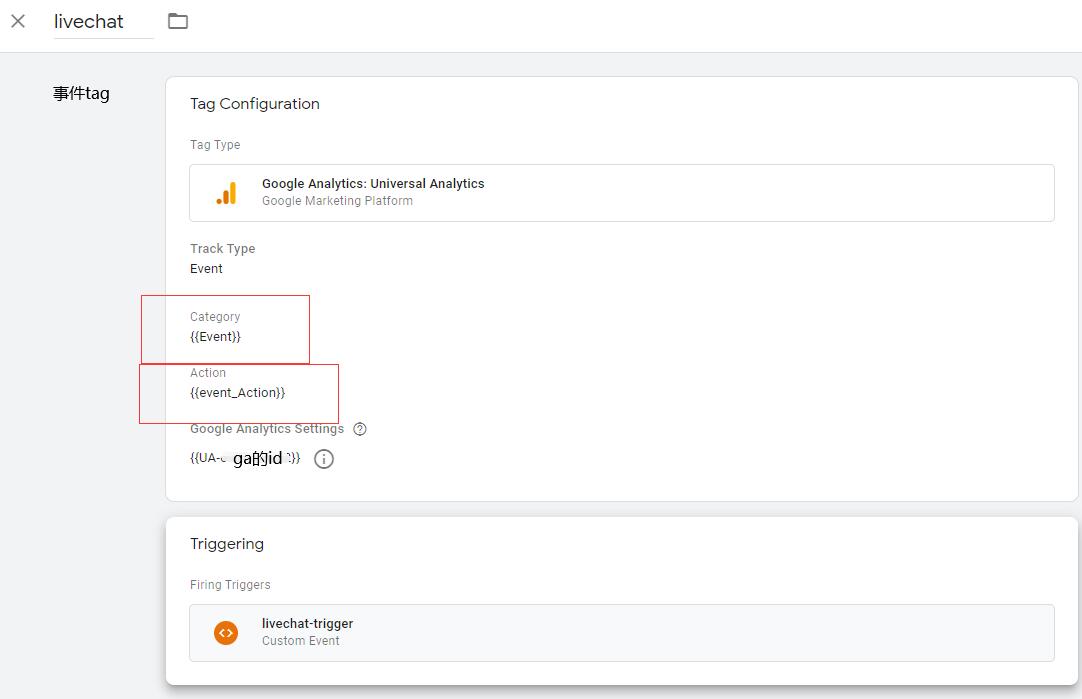
Task: Click the Custom Event trigger type text
Action: click(x=300, y=641)
